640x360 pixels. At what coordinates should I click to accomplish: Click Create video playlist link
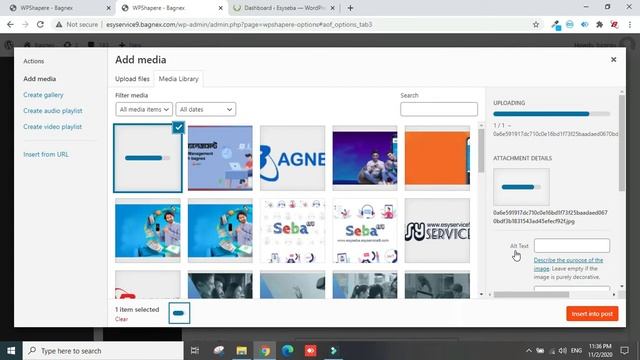pyautogui.click(x=53, y=127)
